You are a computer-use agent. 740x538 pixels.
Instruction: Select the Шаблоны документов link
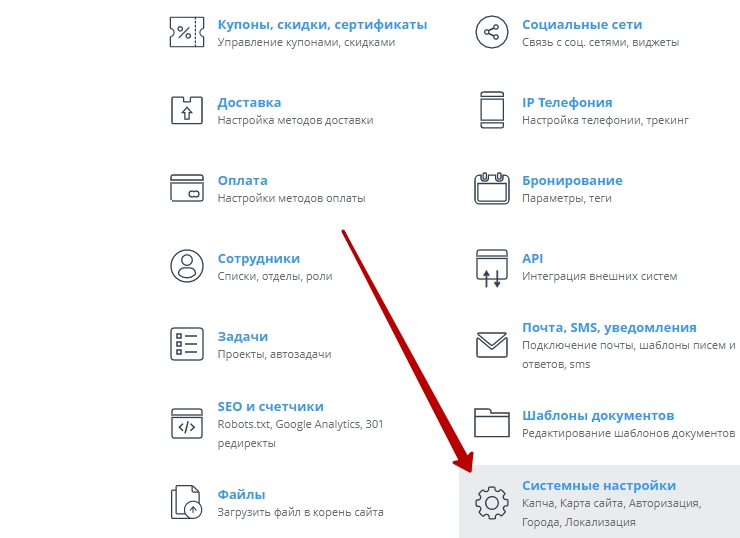pyautogui.click(x=597, y=415)
